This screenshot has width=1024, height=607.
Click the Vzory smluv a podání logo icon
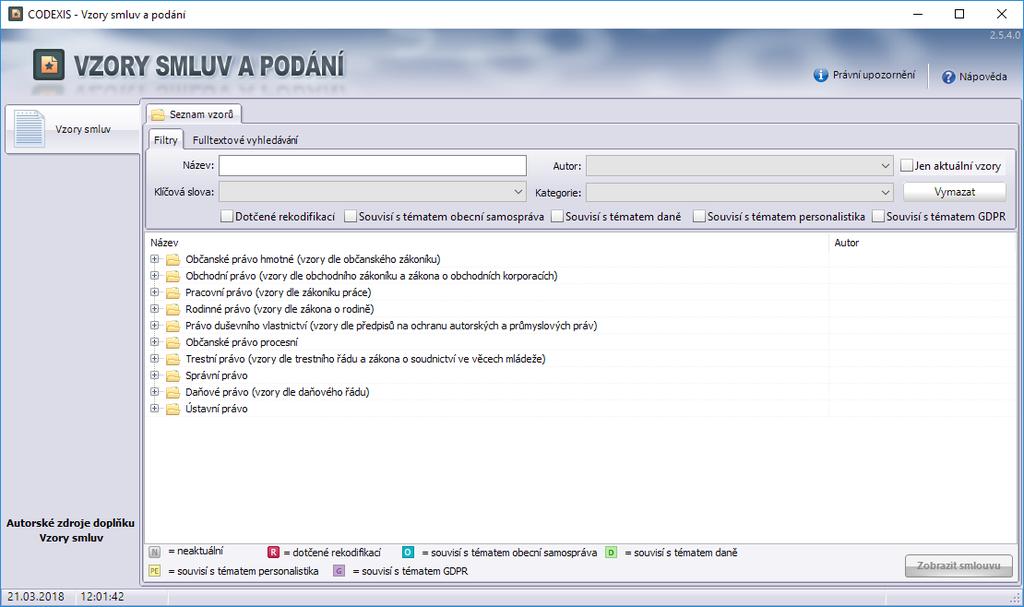49,65
